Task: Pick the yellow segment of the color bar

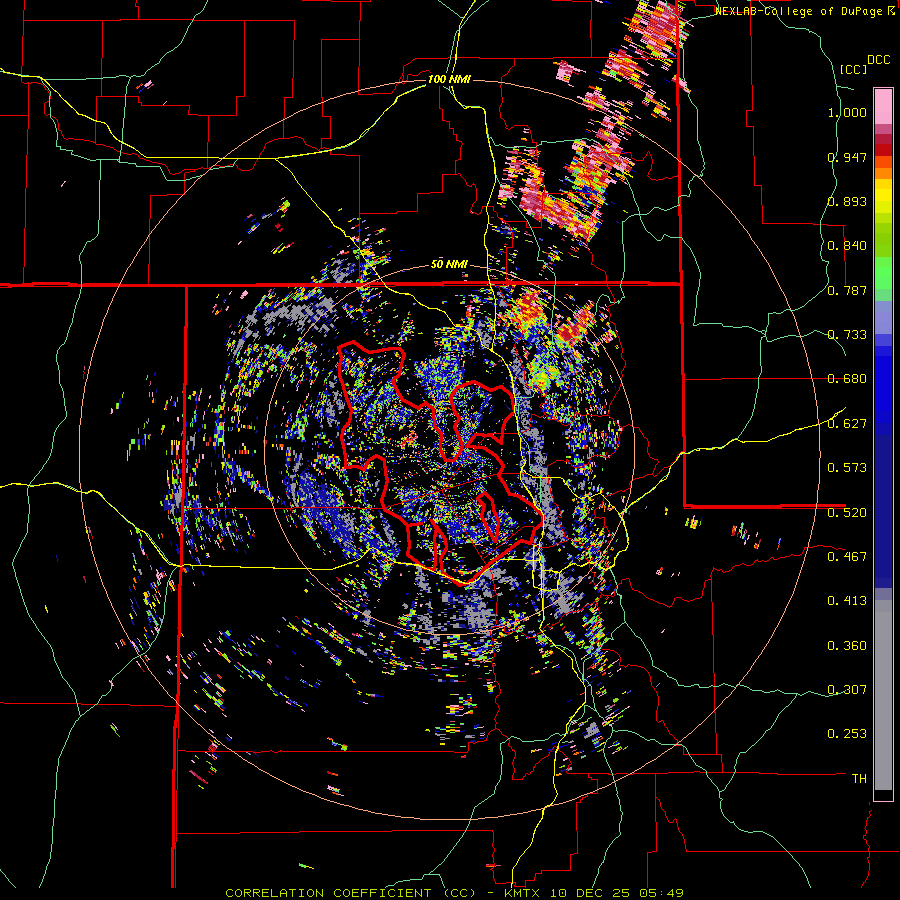Action: (x=883, y=196)
